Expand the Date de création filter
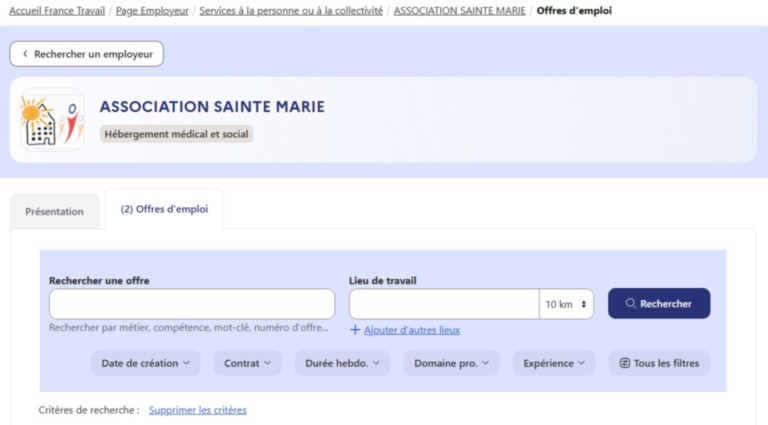 coord(145,363)
